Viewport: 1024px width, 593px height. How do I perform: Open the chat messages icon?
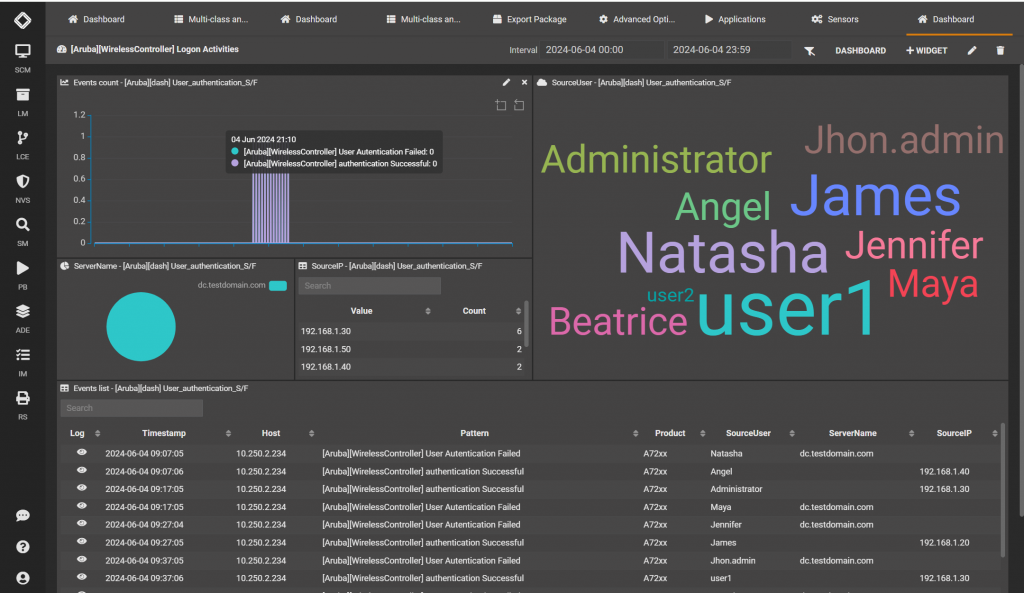tap(23, 516)
